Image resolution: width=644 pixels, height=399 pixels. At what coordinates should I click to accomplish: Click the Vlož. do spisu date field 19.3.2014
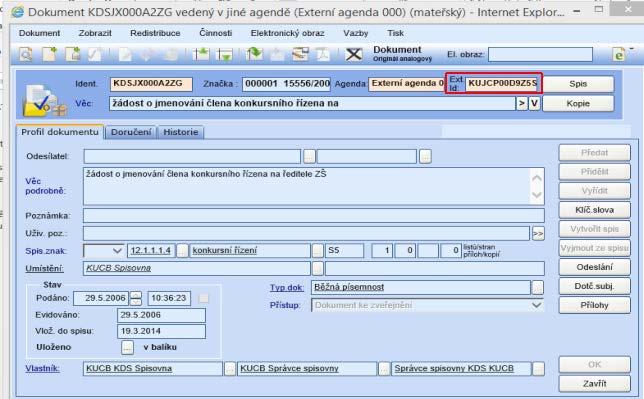click(161, 331)
